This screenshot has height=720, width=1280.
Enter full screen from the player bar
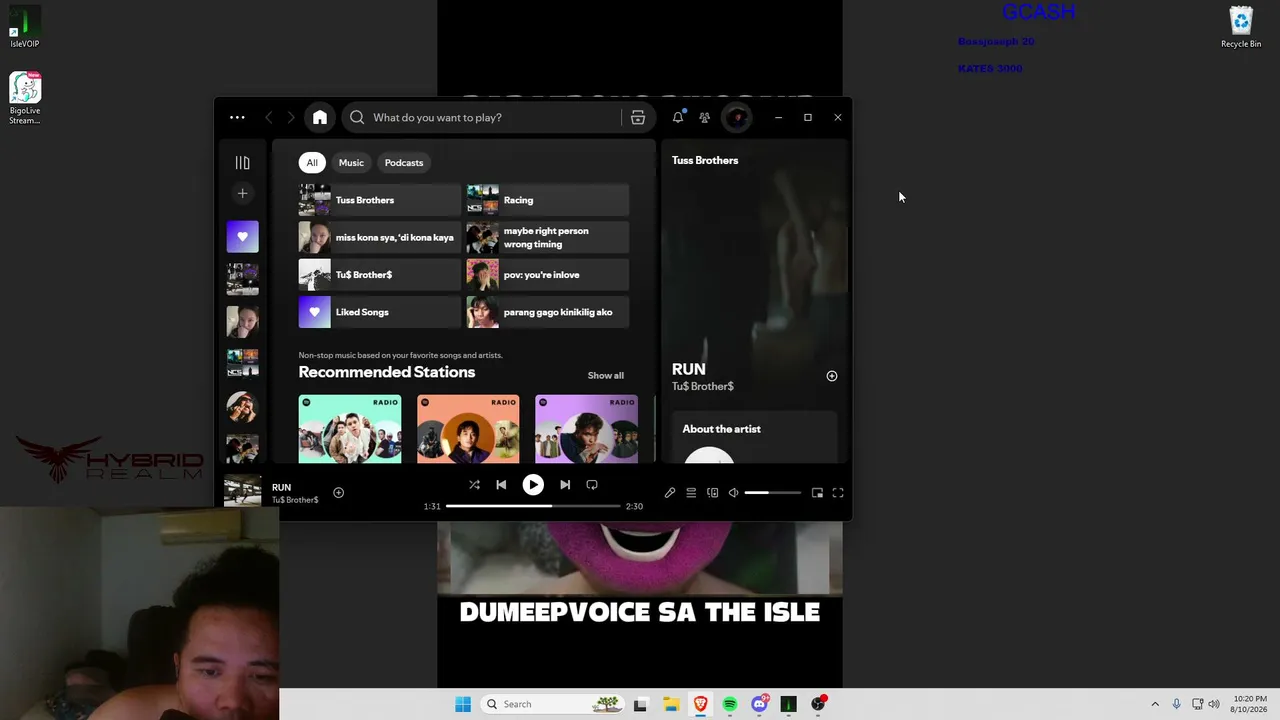click(838, 493)
